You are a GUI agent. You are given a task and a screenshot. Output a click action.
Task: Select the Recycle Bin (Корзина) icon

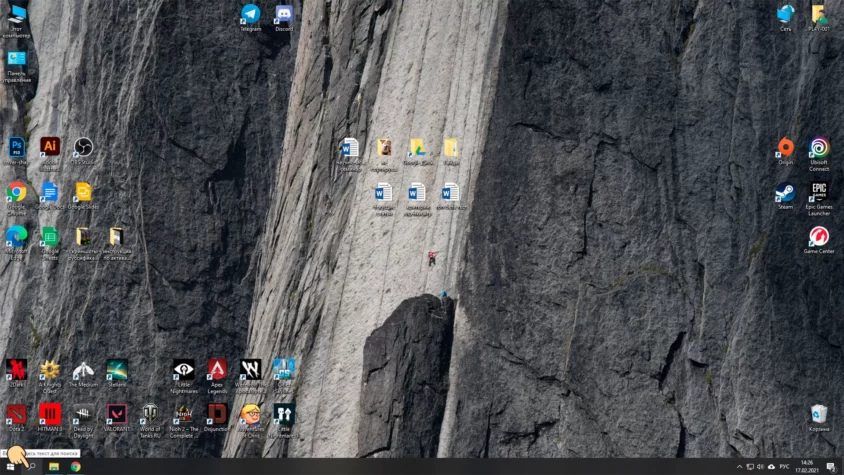[819, 414]
